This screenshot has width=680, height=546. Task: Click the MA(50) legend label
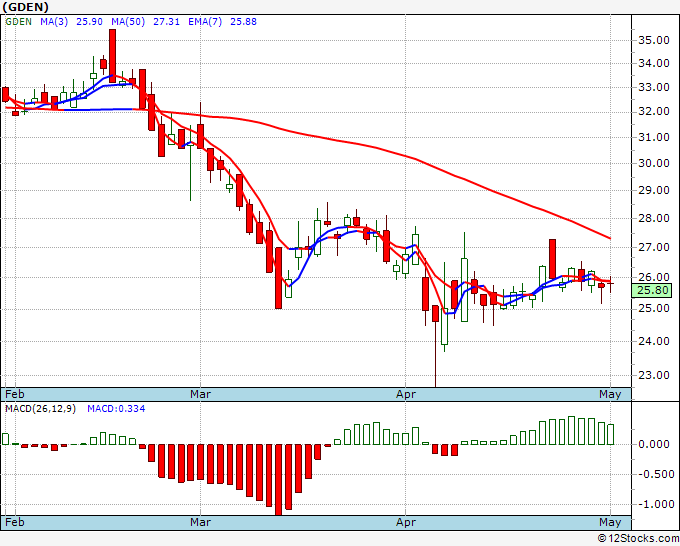128,21
